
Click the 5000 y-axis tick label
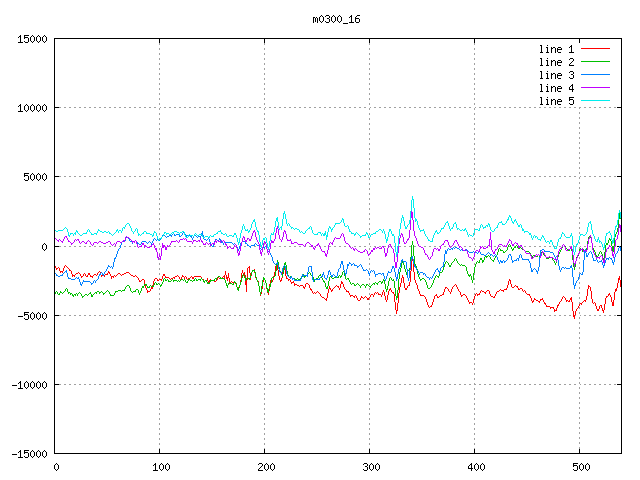coord(35,177)
